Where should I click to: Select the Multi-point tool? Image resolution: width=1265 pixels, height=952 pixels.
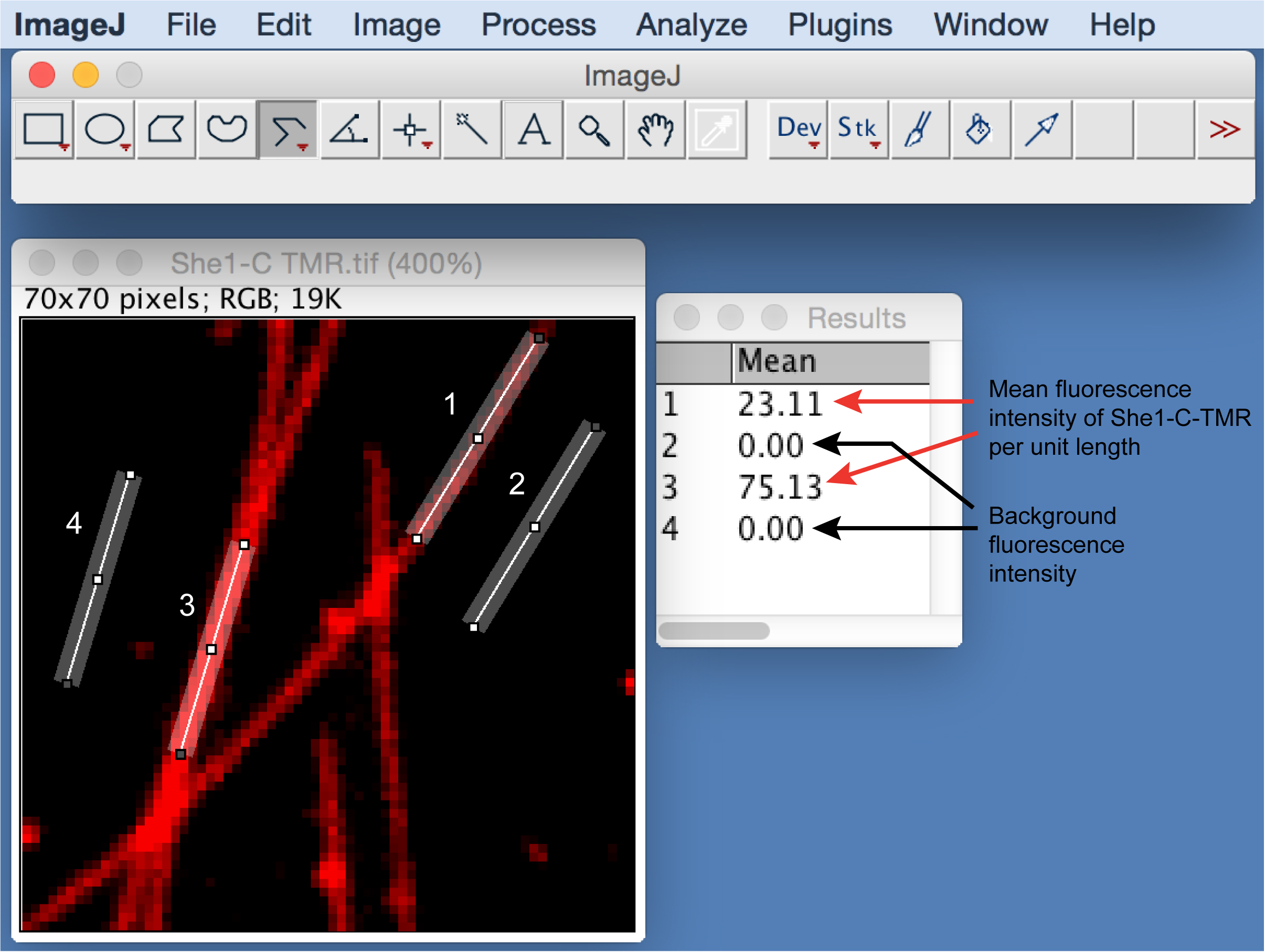click(x=411, y=130)
